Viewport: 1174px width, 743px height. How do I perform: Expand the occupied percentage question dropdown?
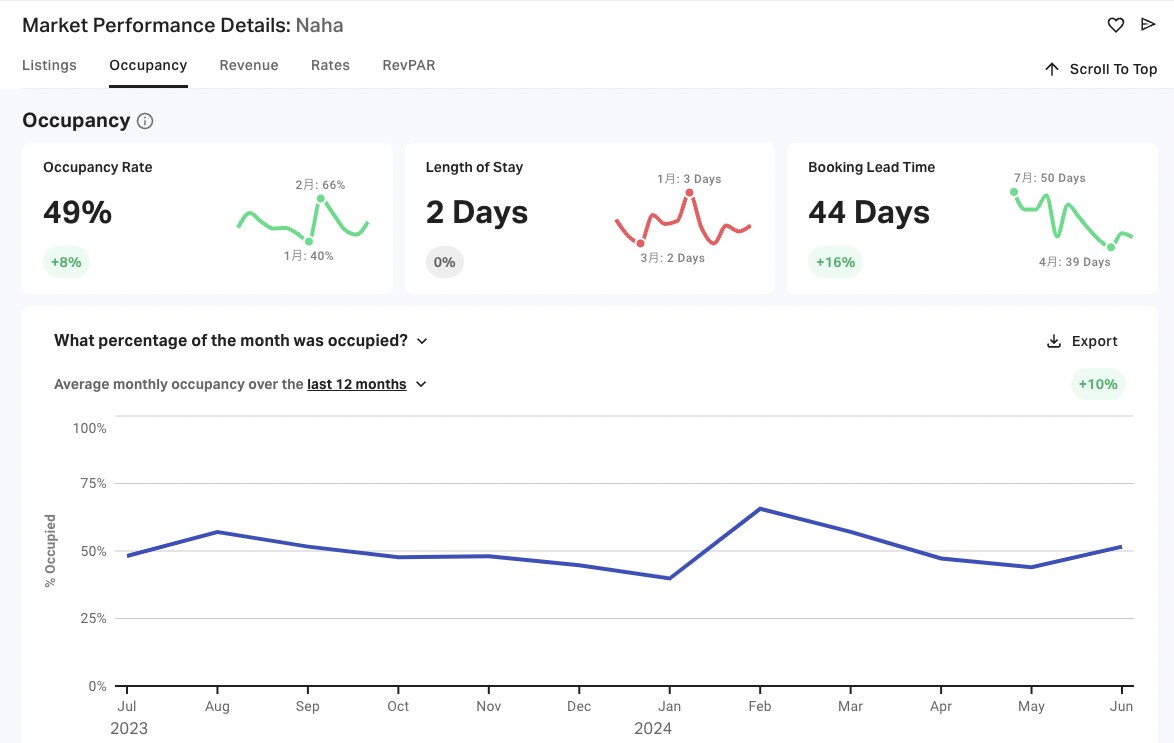422,341
